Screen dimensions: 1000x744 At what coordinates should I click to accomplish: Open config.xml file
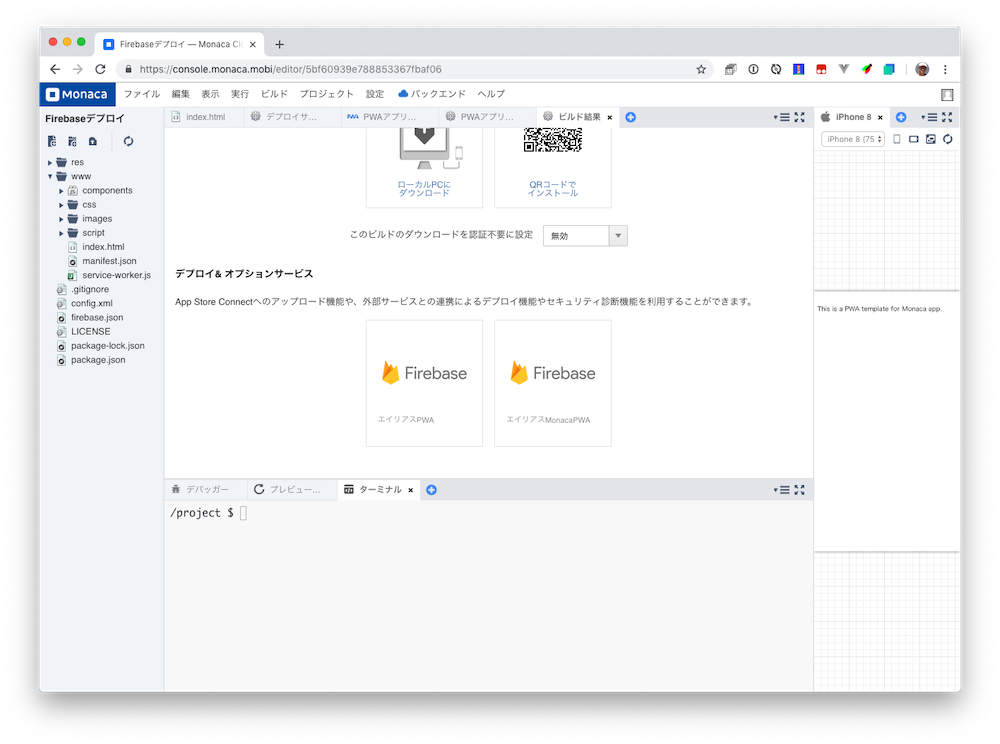click(x=91, y=303)
